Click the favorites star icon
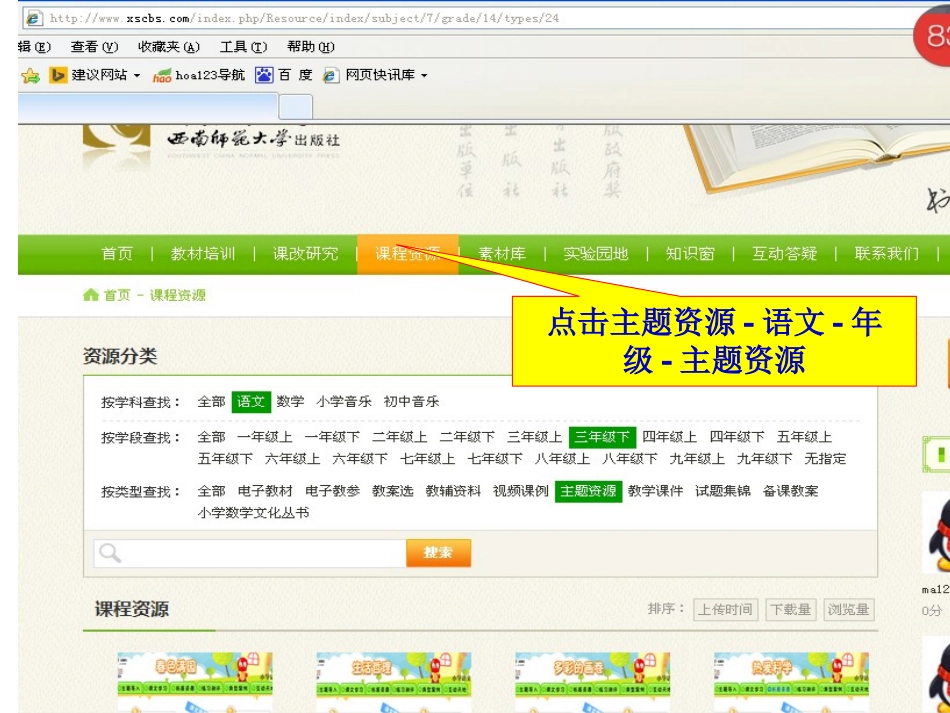The width and height of the screenshot is (950, 713). [x=30, y=76]
